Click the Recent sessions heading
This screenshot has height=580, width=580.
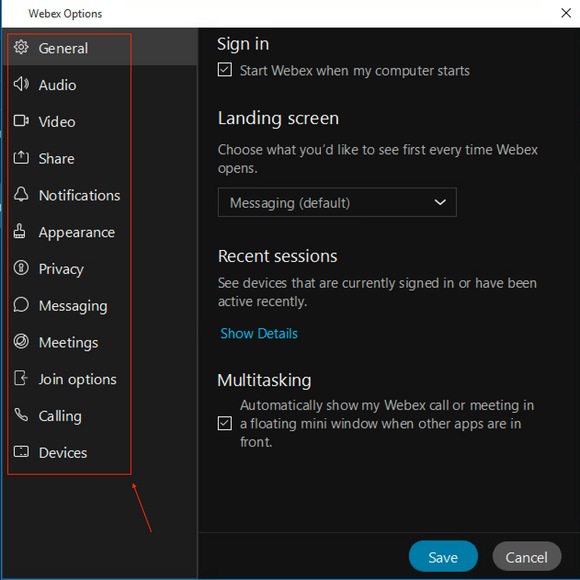[277, 256]
